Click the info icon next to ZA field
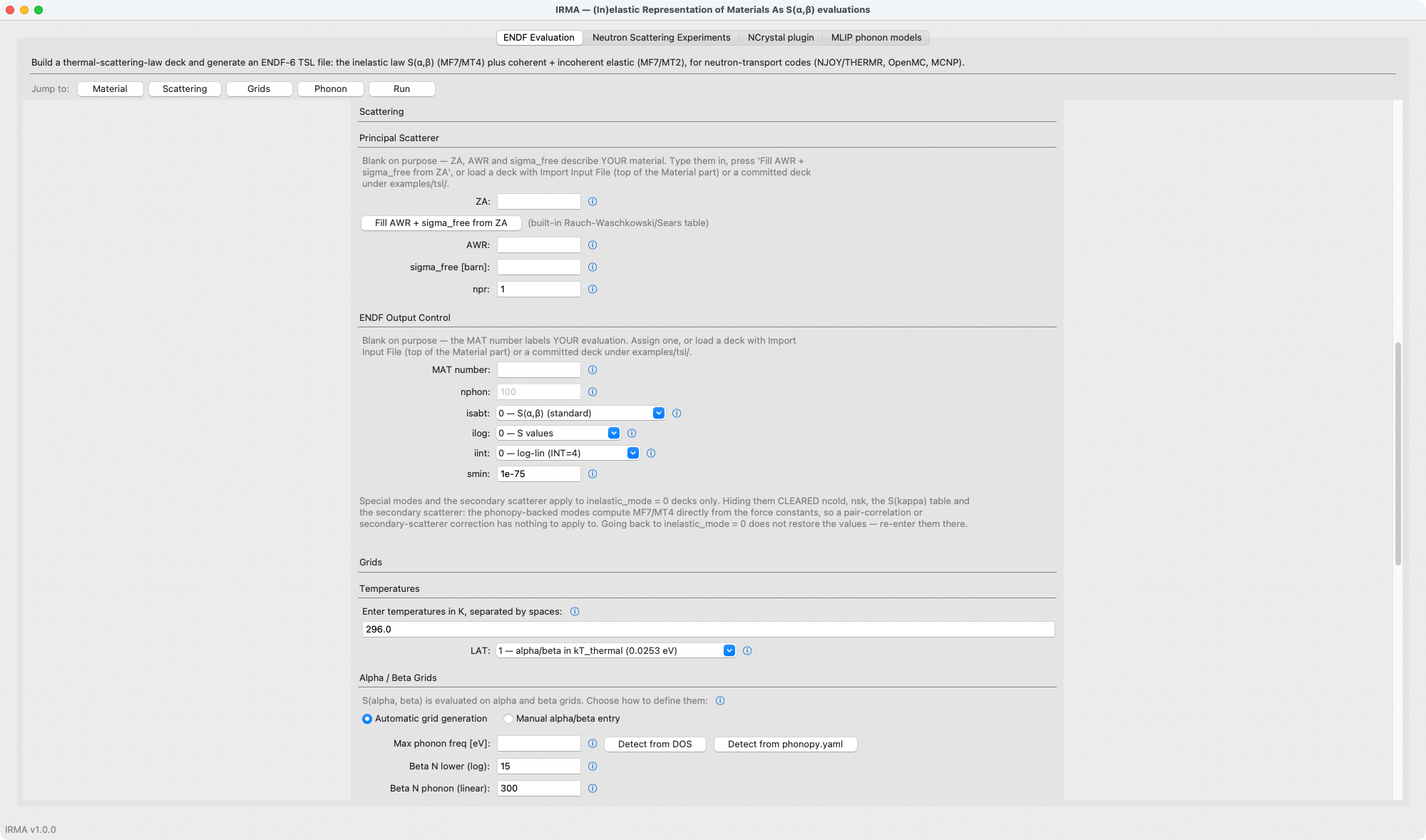This screenshot has height=840, width=1426. point(593,202)
